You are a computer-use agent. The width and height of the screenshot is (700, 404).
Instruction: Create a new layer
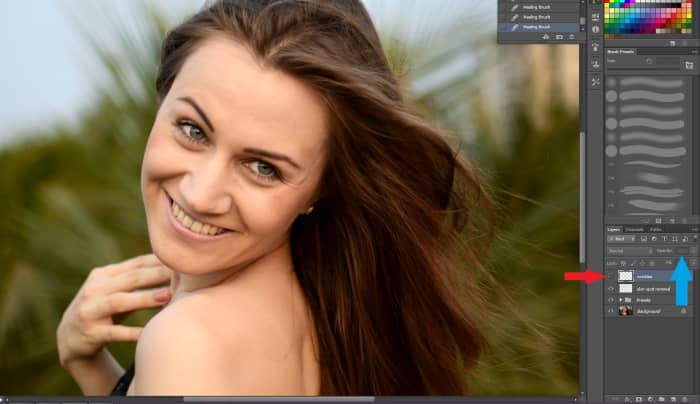673,399
